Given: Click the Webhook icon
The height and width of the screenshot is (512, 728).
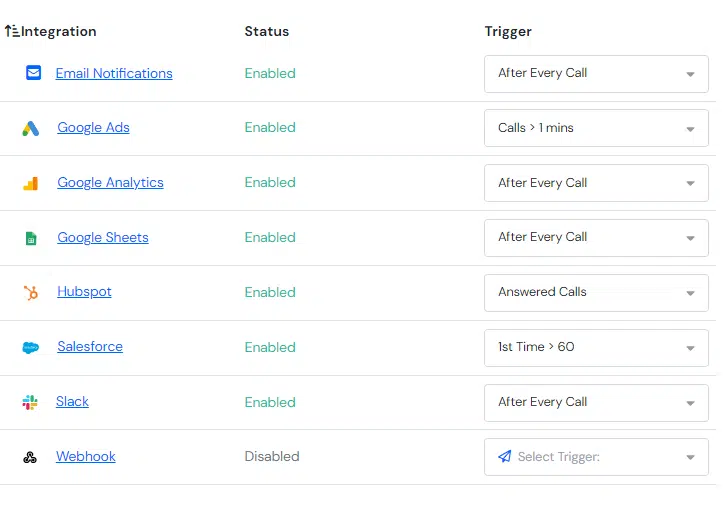Looking at the screenshot, I should pyautogui.click(x=30, y=457).
